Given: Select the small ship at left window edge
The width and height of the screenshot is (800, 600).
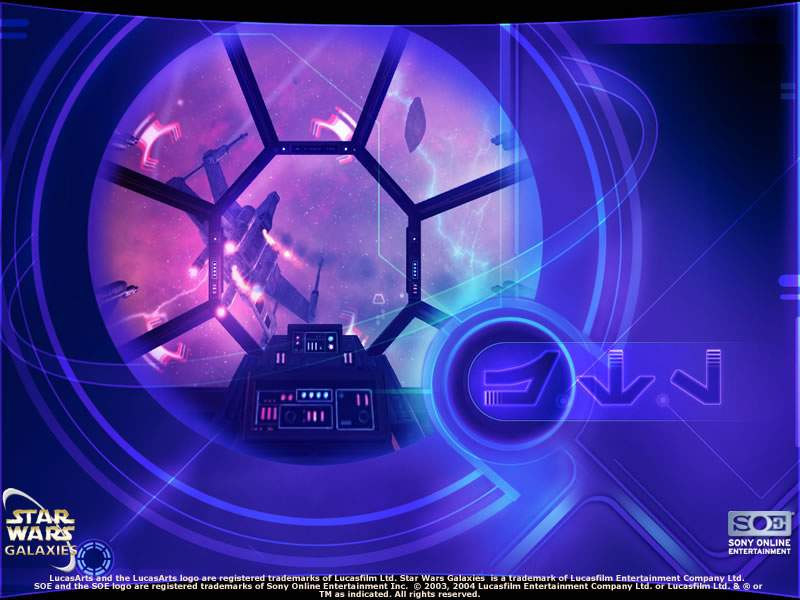Looking at the screenshot, I should click(x=119, y=290).
